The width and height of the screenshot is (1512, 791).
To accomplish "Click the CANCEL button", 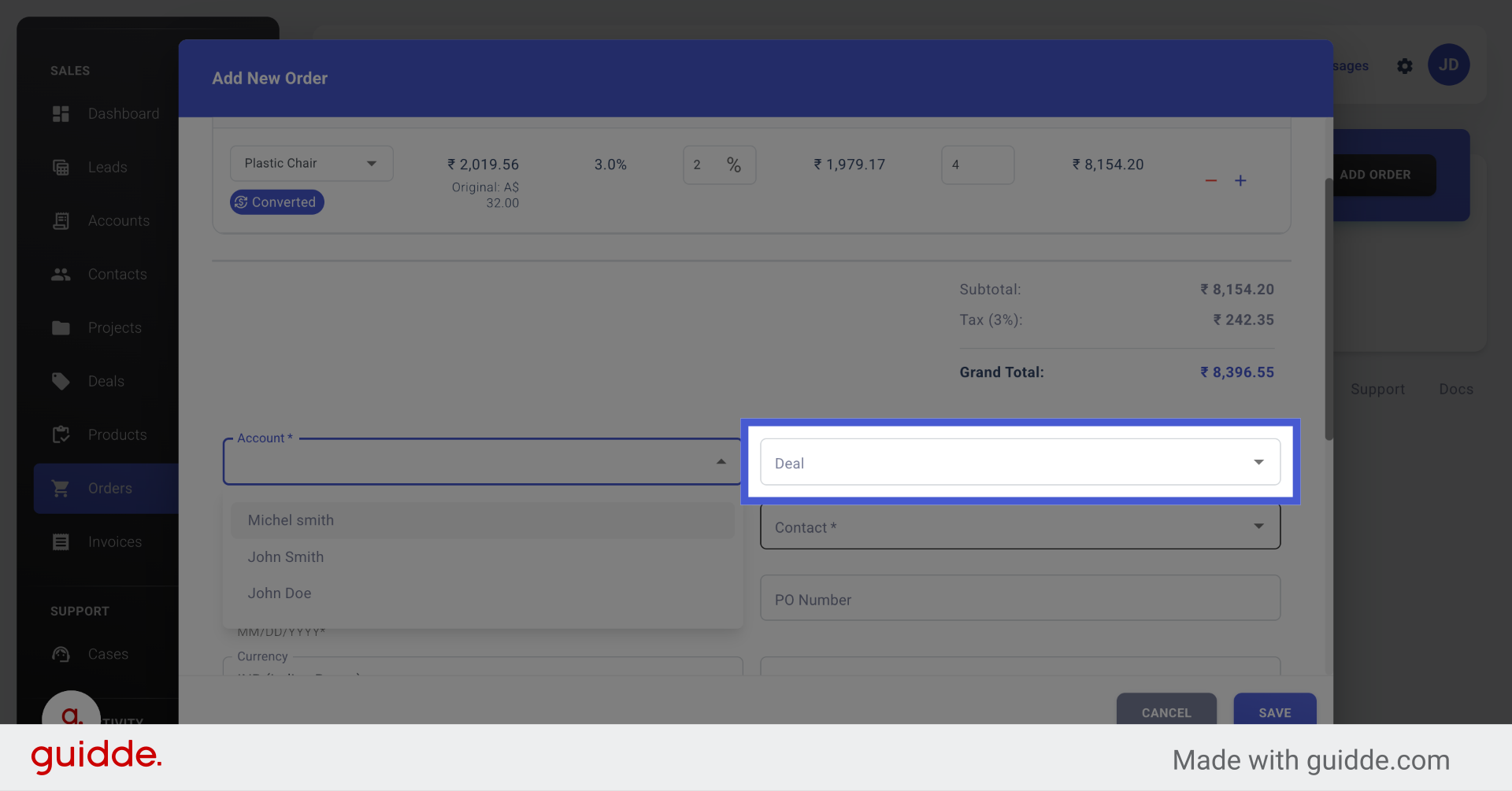I will pos(1165,712).
